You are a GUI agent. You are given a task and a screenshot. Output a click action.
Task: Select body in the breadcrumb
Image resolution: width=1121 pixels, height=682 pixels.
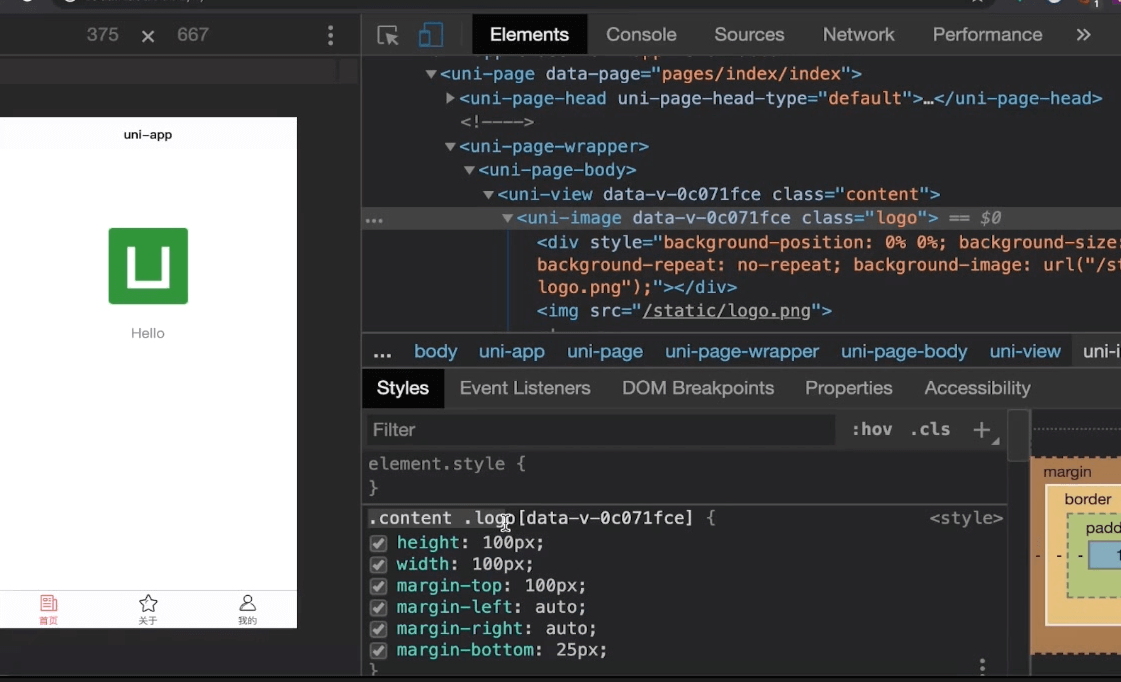[x=435, y=352]
